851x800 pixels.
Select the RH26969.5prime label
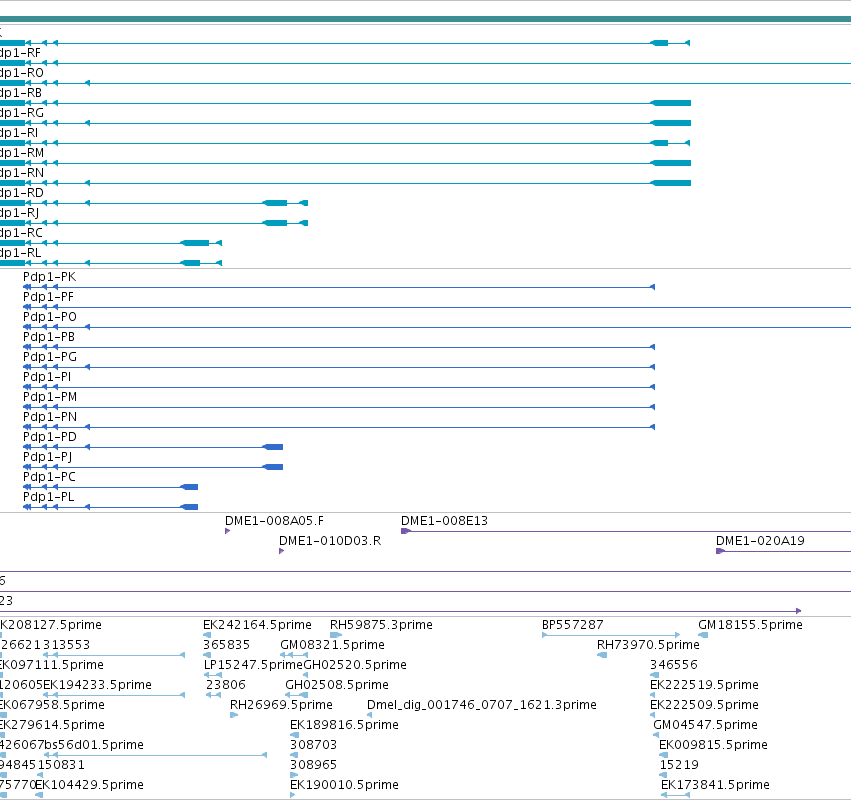[x=281, y=705]
